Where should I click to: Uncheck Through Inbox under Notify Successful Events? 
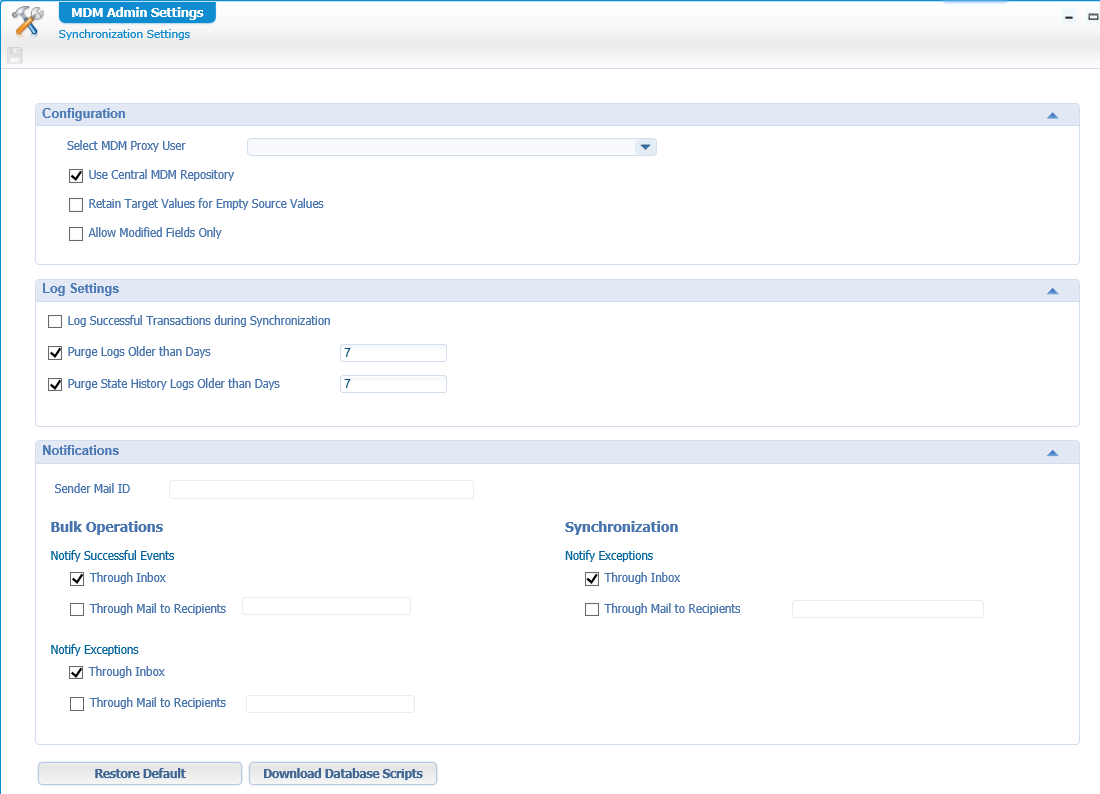click(x=77, y=579)
